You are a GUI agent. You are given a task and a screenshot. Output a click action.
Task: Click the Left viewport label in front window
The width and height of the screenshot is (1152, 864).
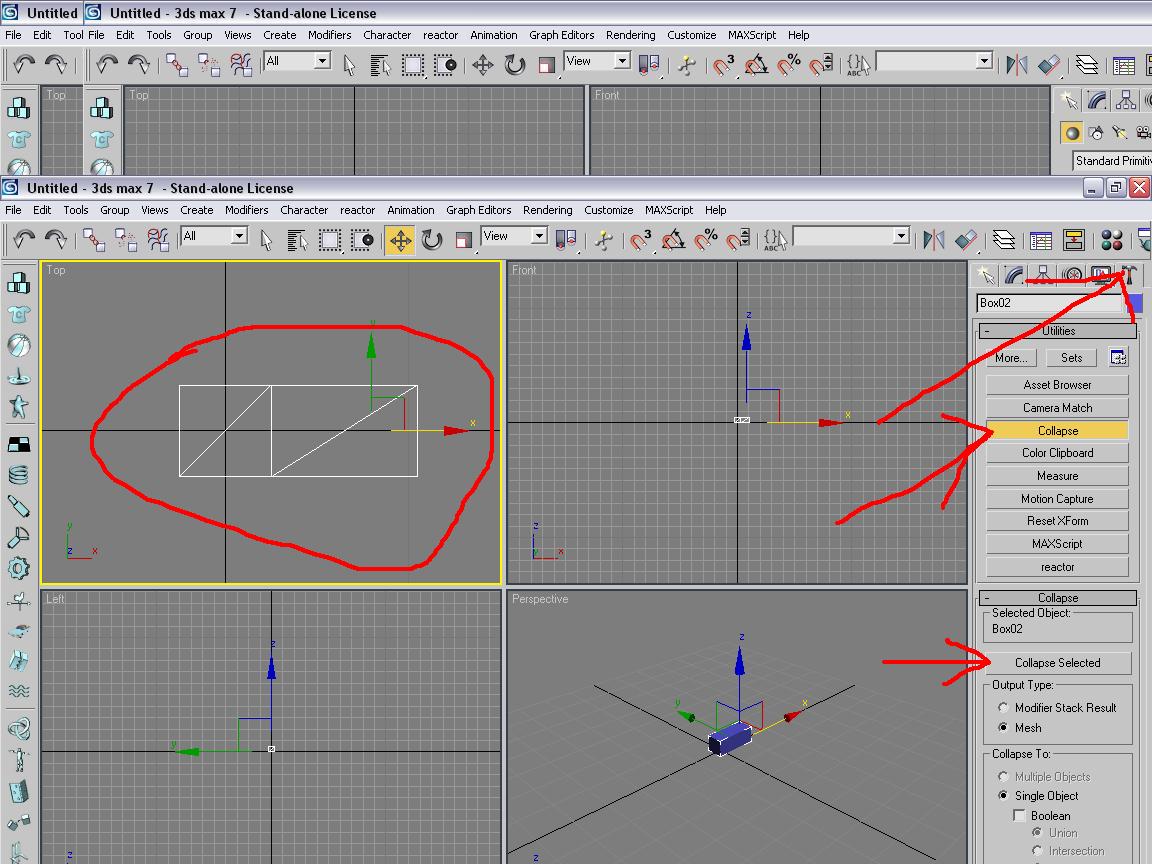tap(55, 599)
